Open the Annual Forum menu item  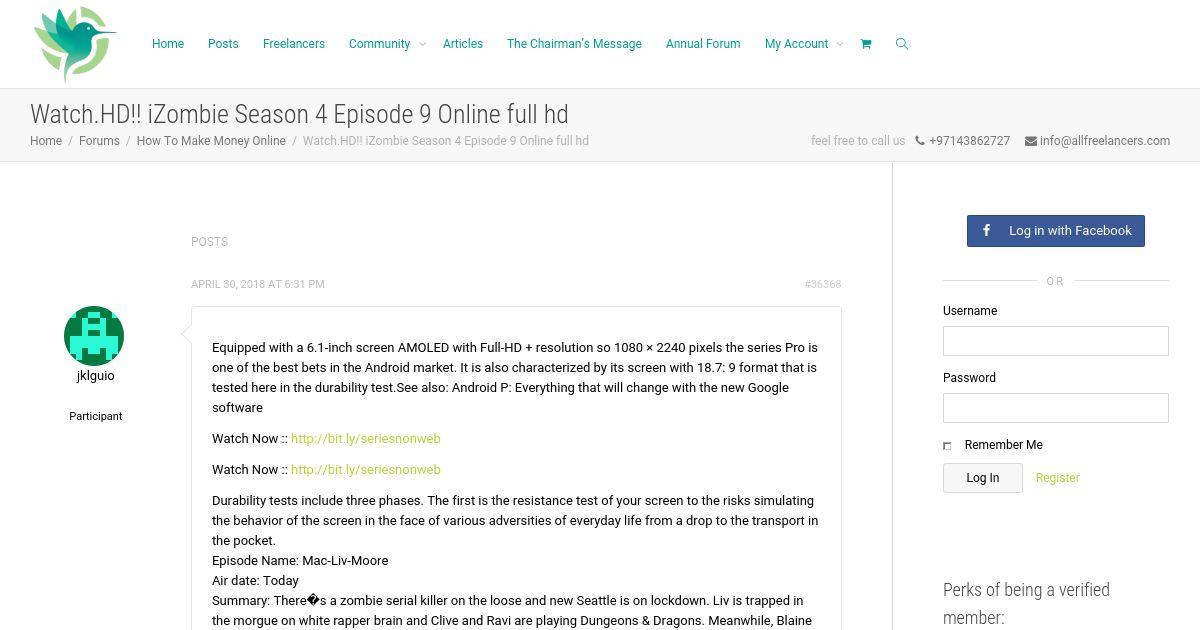(703, 44)
